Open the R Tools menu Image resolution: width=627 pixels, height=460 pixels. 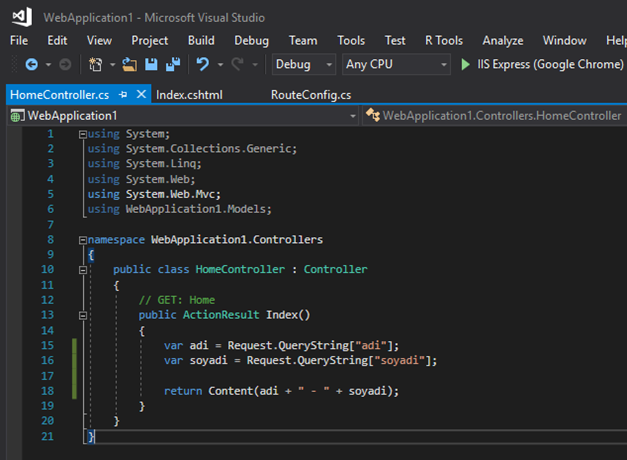point(444,40)
